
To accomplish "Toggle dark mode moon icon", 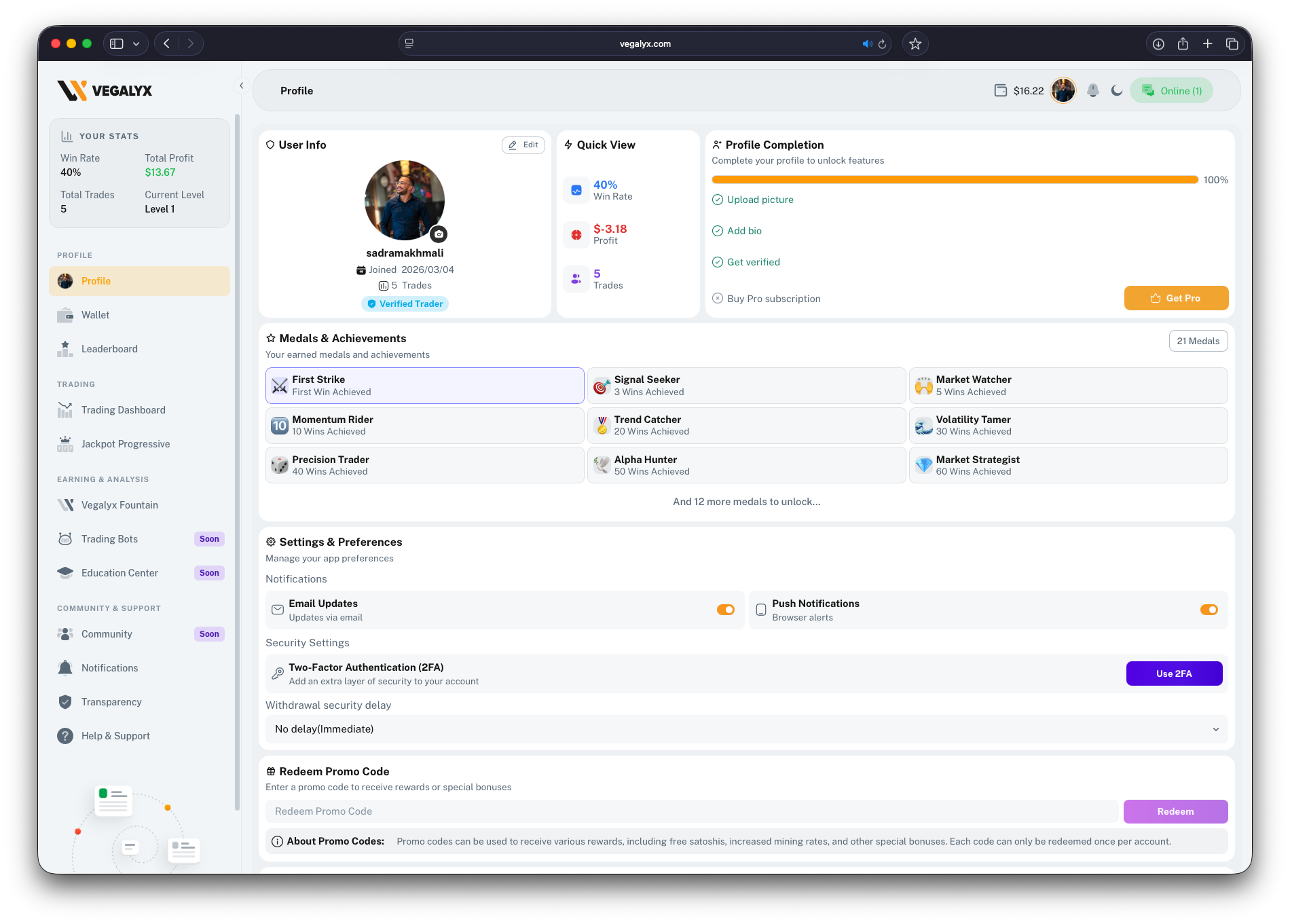I will coord(1116,90).
